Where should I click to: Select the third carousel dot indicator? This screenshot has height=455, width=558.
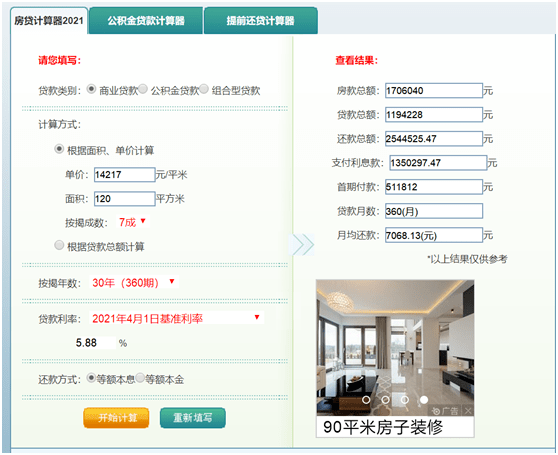click(x=405, y=400)
